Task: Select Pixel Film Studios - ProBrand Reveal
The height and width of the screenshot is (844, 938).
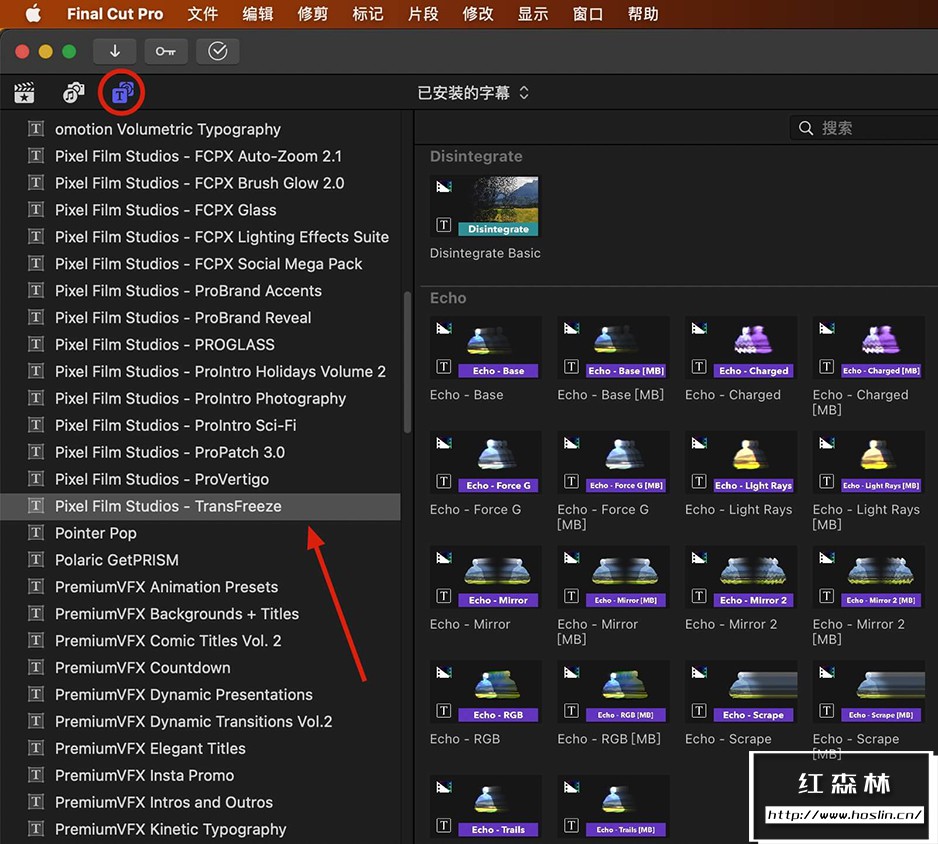Action: [200, 318]
